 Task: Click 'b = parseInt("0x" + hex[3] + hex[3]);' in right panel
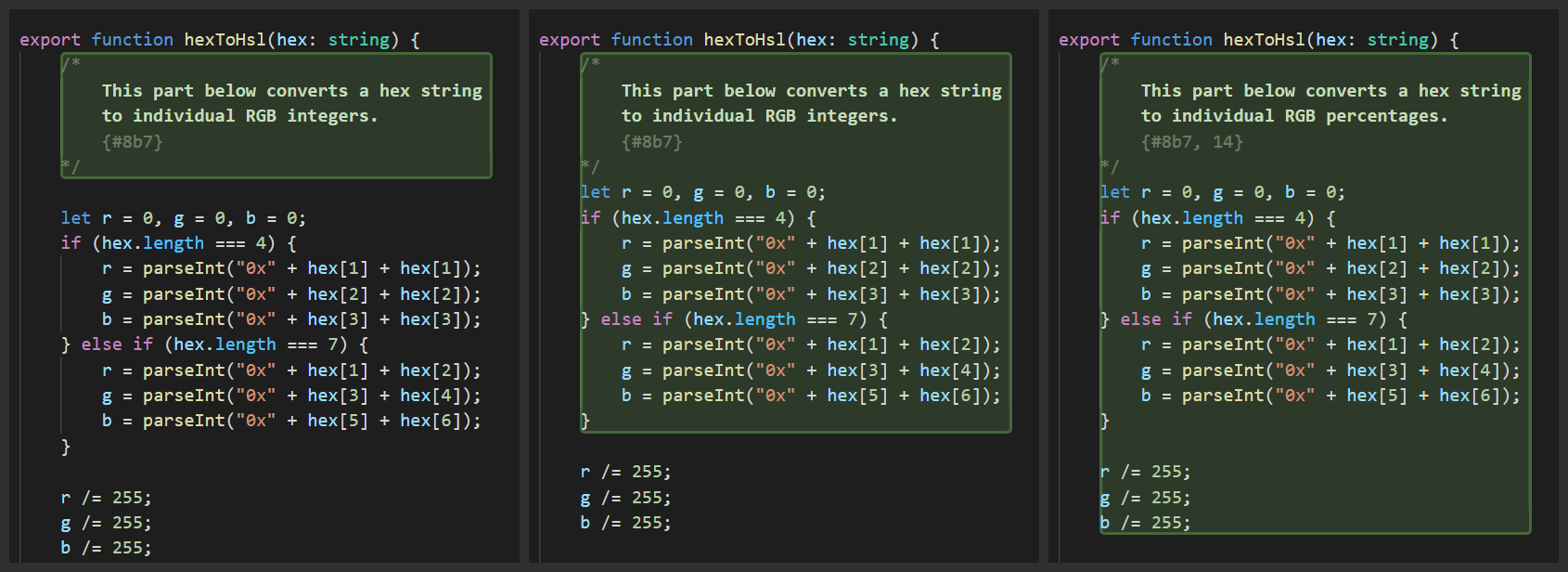1331,294
